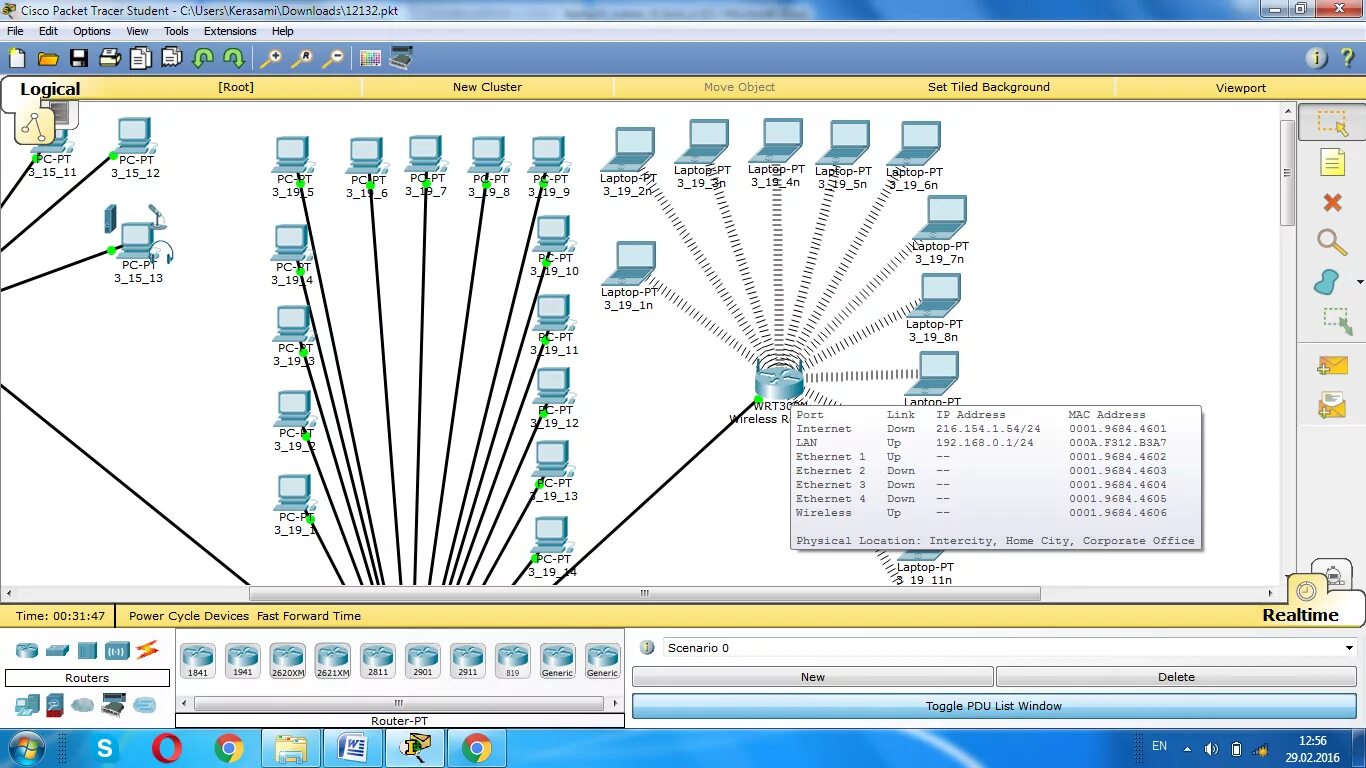Reset zoom with the R magnifier icon
The image size is (1366, 768).
(x=301, y=58)
